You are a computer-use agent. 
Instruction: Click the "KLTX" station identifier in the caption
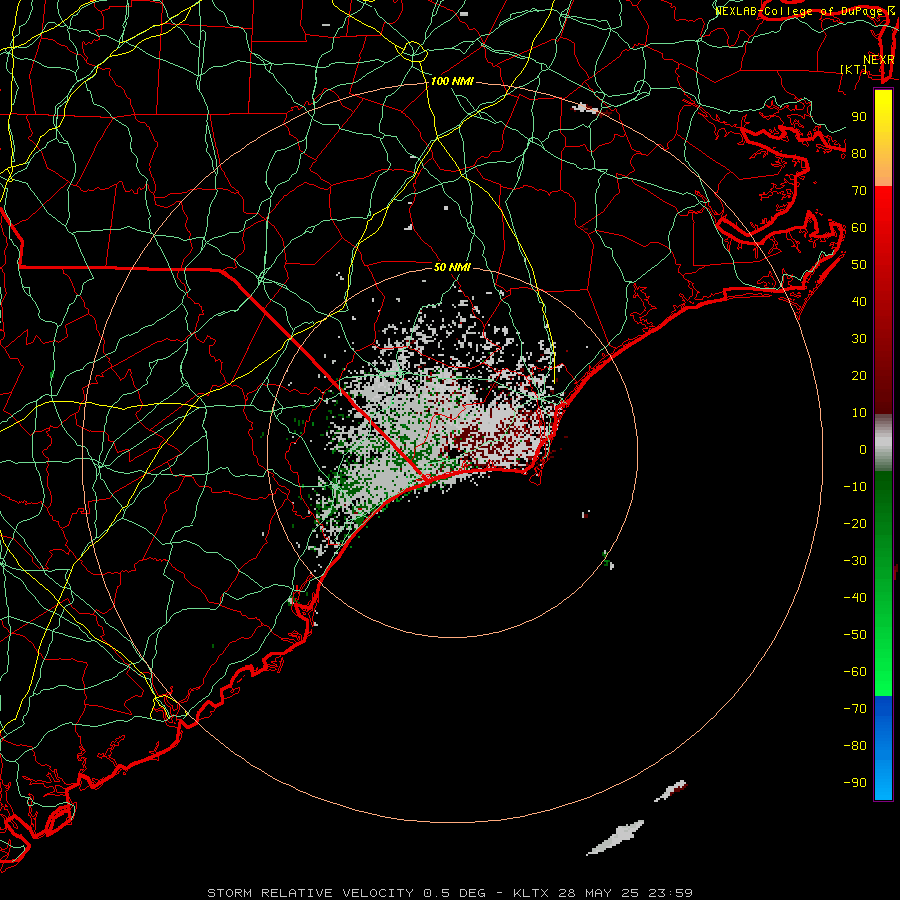coord(531,893)
